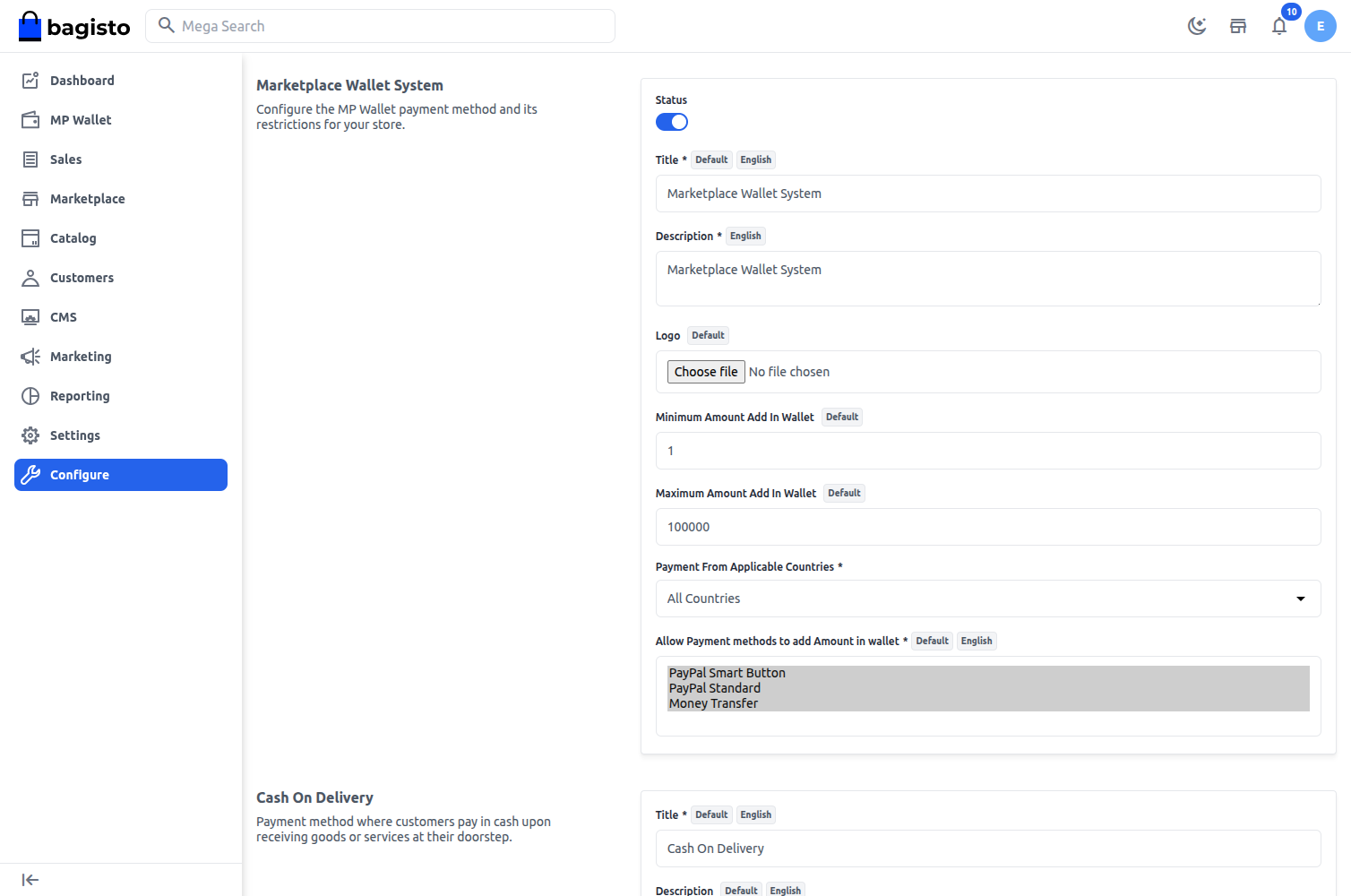Click the Default badge next to Logo

pyautogui.click(x=708, y=335)
